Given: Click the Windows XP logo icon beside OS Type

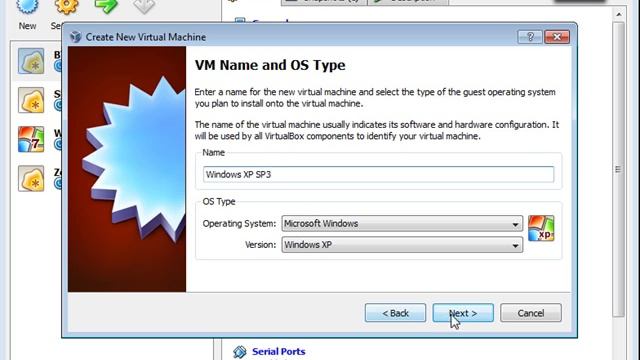Looking at the screenshot, I should (x=541, y=228).
